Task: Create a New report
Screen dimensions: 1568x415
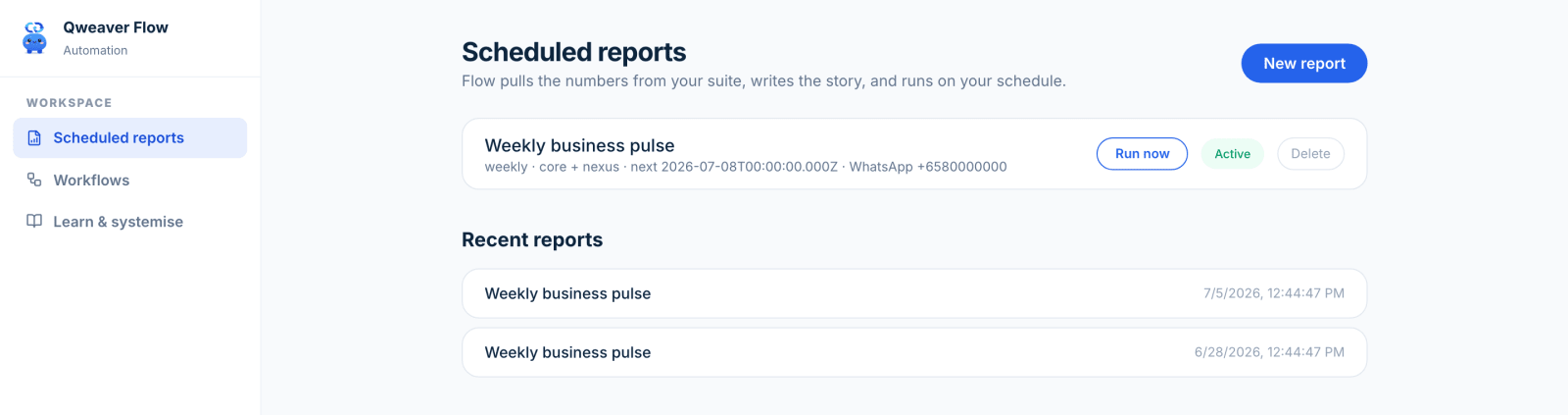Action: point(1303,63)
